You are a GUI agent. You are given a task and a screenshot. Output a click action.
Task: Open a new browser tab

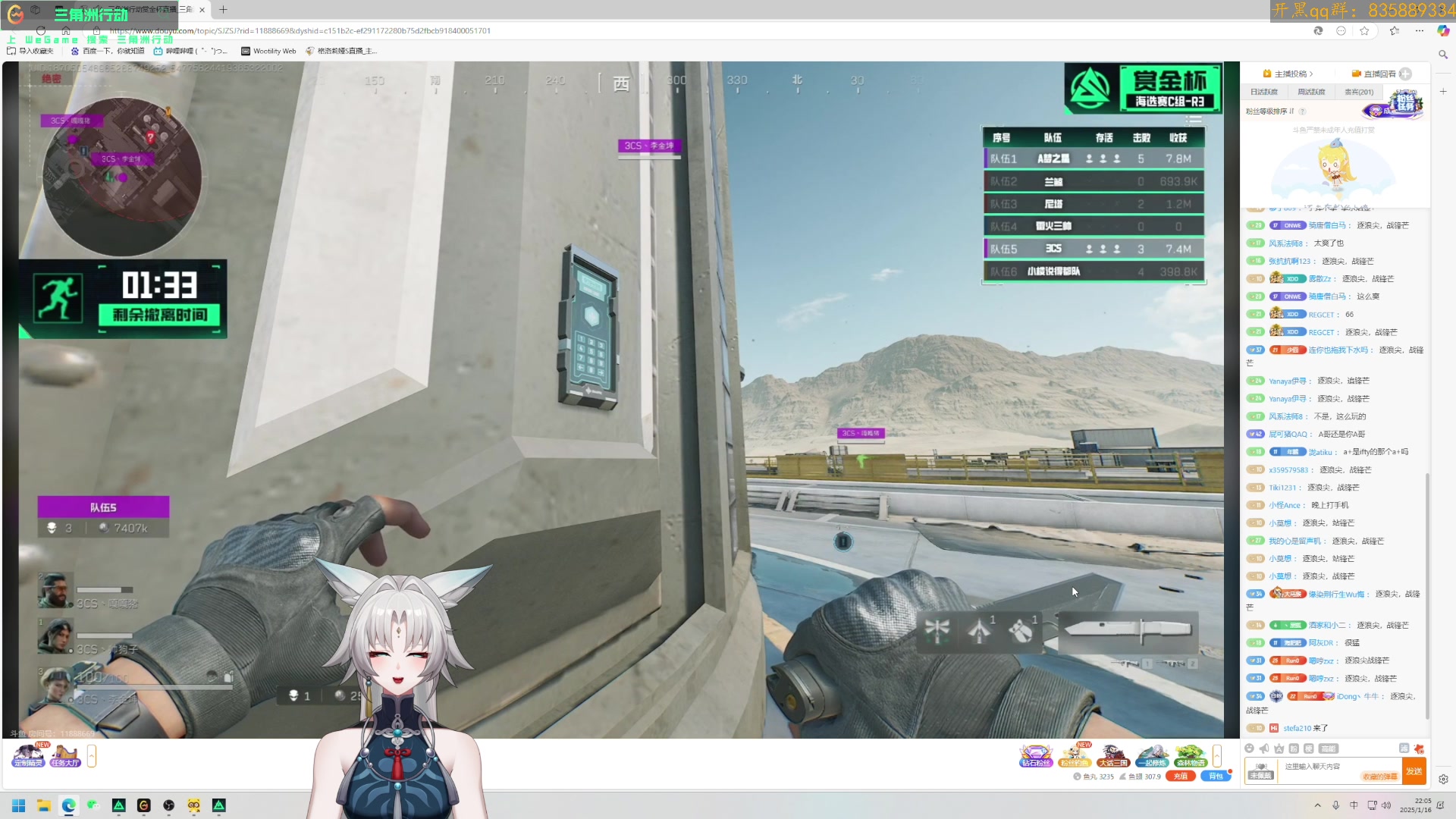[223, 10]
